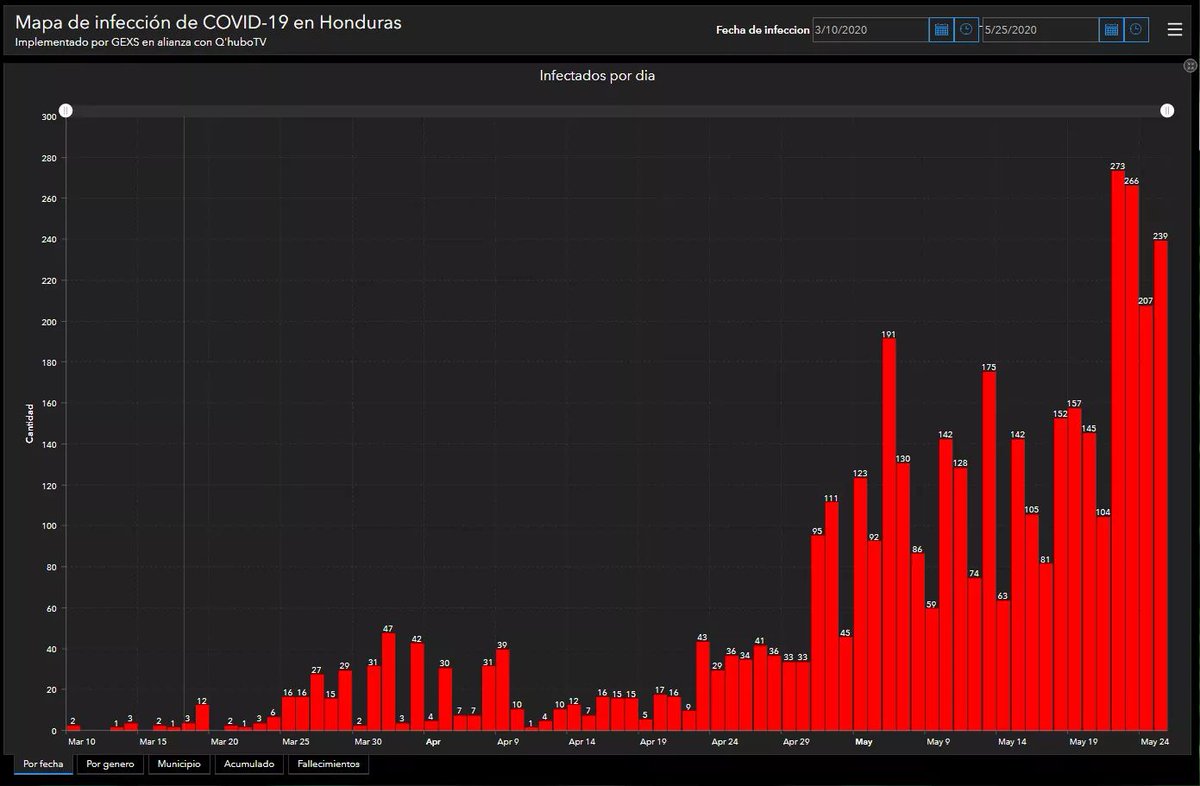Select the bar labeled 273

[1118, 451]
